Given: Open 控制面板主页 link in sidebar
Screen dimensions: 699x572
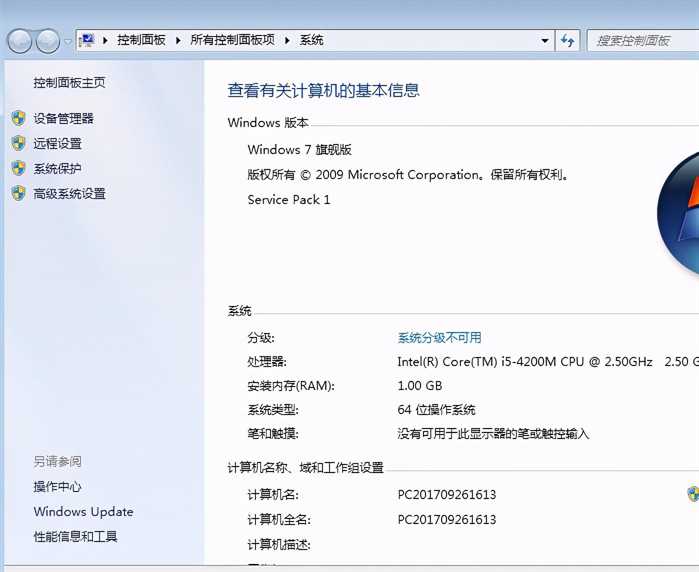Looking at the screenshot, I should 69,83.
